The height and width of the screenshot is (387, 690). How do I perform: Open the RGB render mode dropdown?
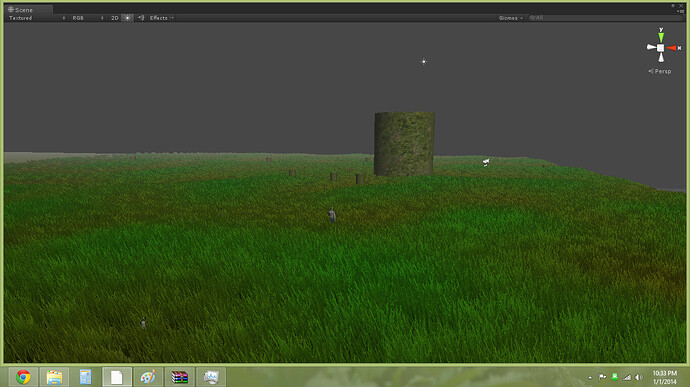tap(88, 18)
